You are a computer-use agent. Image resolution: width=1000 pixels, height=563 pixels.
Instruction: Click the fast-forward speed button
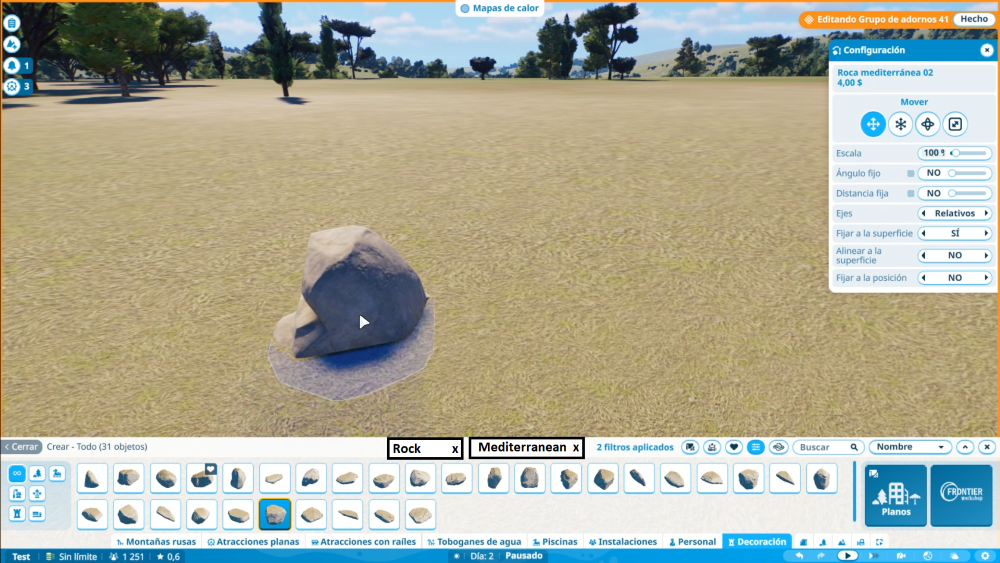pos(873,556)
